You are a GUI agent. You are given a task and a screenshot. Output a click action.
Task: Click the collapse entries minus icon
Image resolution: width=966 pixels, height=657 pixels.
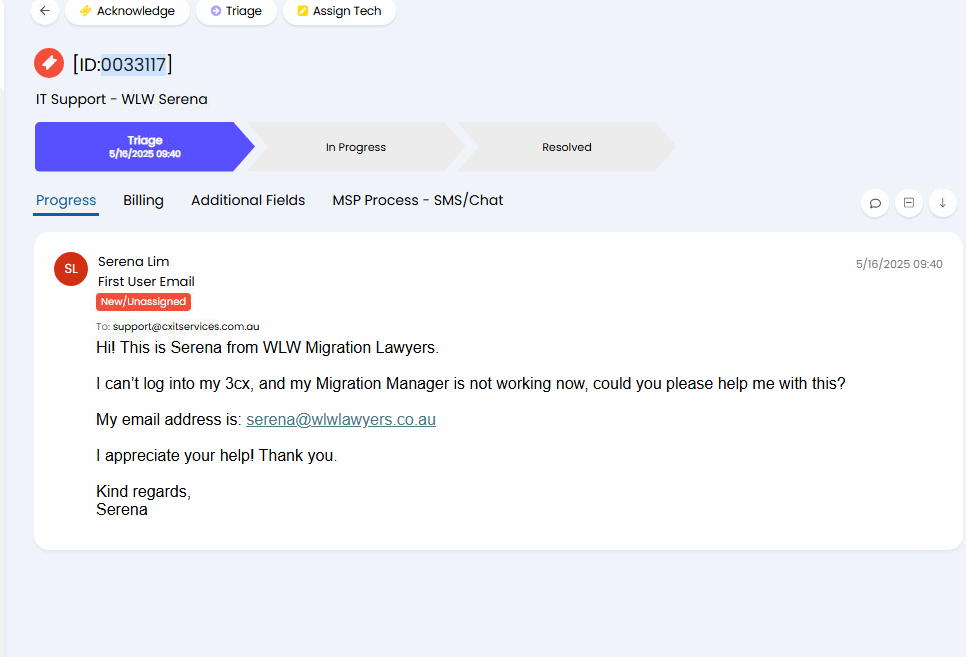[x=909, y=203]
